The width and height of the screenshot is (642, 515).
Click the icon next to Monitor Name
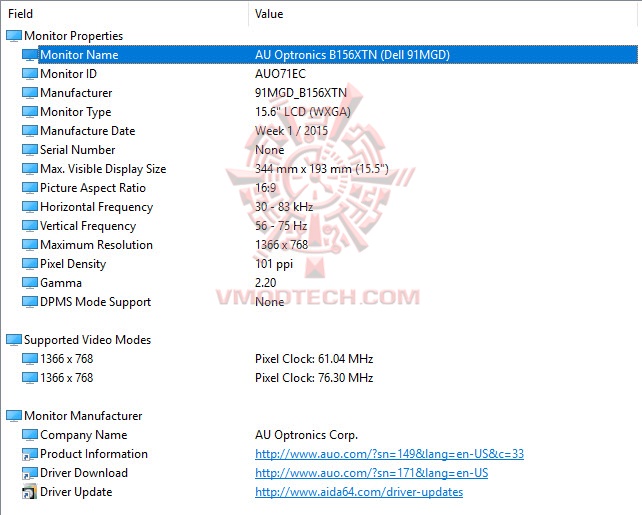30,55
